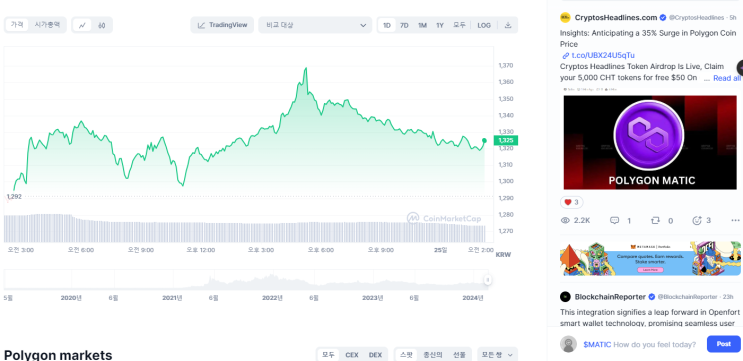Click the MetaMask portfolio ad banner
This screenshot has height=361, width=743.
[650, 259]
